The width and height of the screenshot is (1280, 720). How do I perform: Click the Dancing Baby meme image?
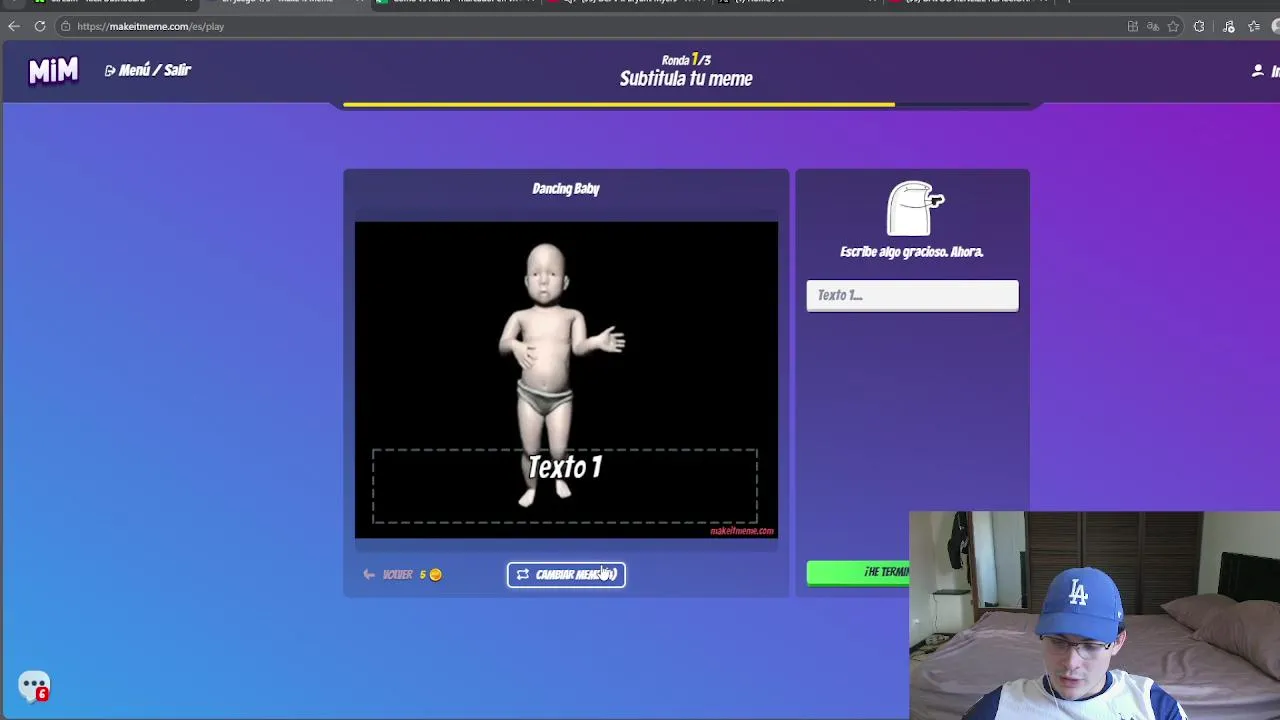click(566, 379)
